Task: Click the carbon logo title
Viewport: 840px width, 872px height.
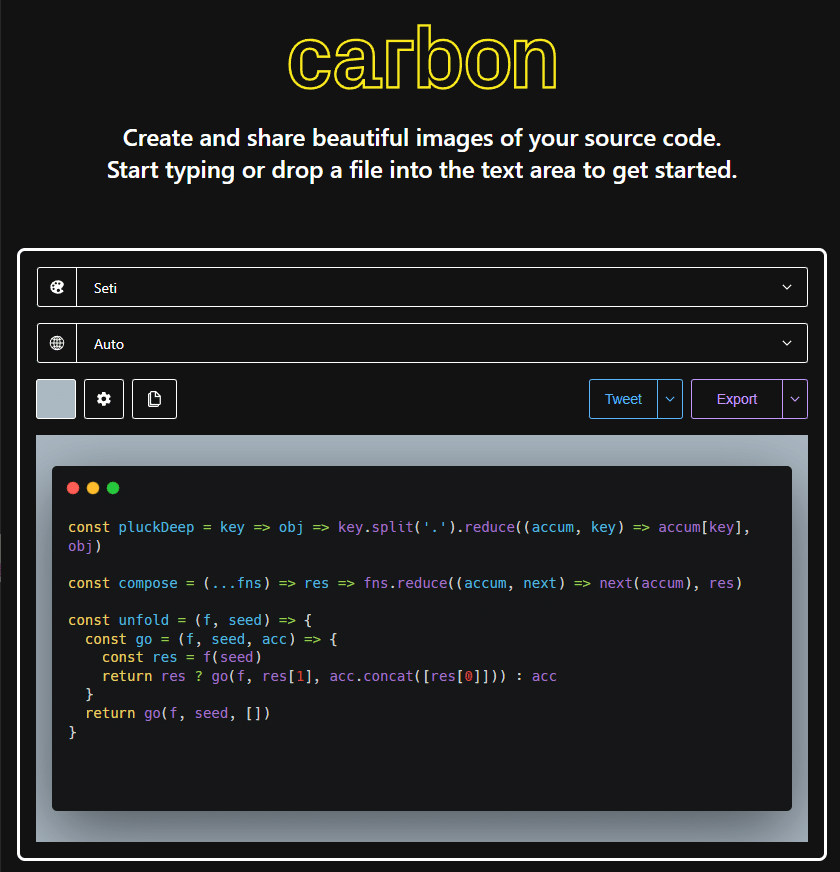Action: [x=422, y=57]
